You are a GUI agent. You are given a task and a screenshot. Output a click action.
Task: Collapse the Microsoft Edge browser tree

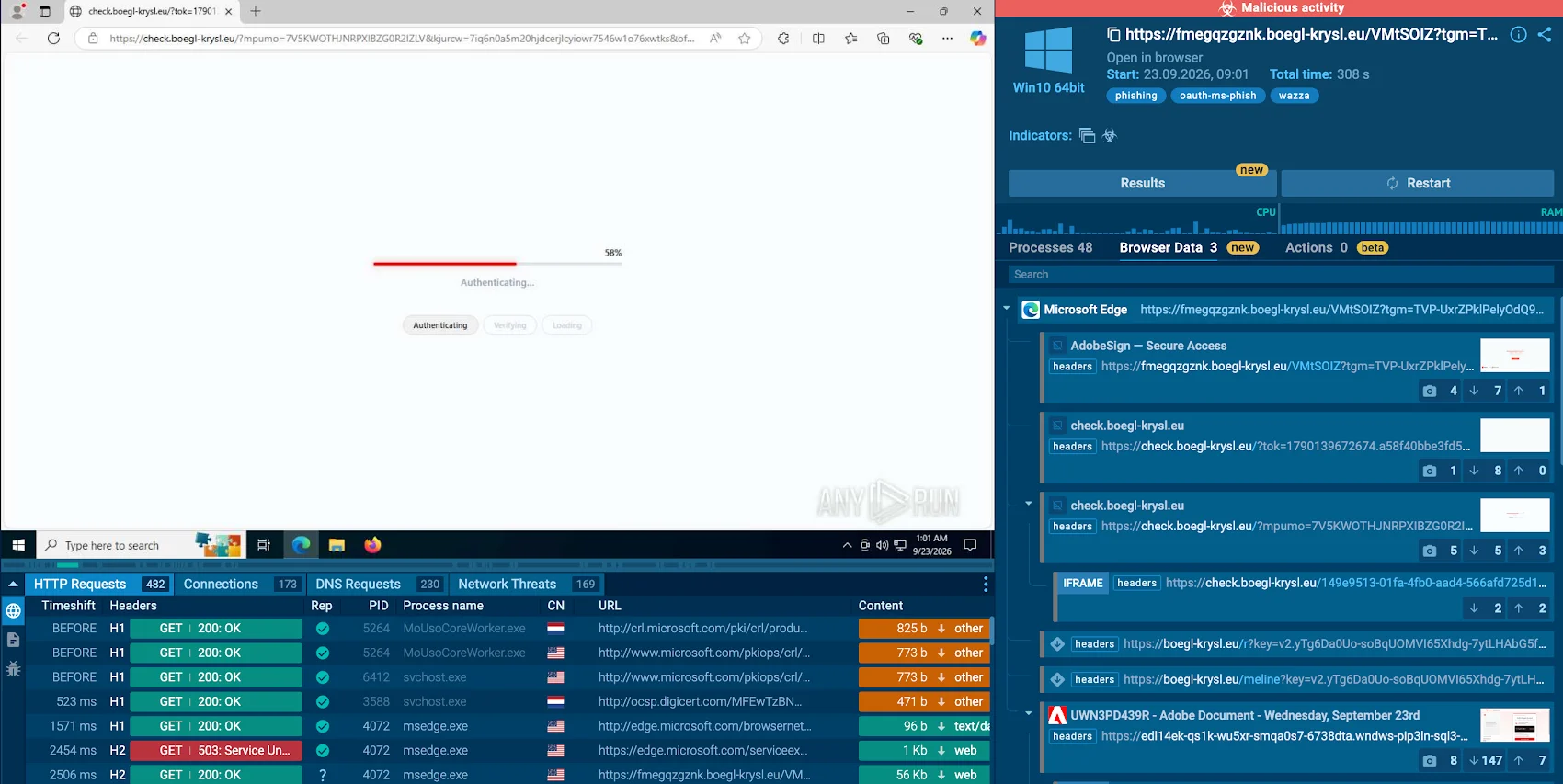1007,309
